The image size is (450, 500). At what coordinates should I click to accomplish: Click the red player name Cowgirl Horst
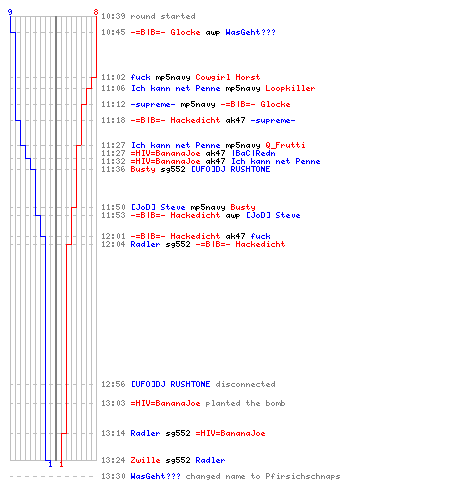point(228,77)
